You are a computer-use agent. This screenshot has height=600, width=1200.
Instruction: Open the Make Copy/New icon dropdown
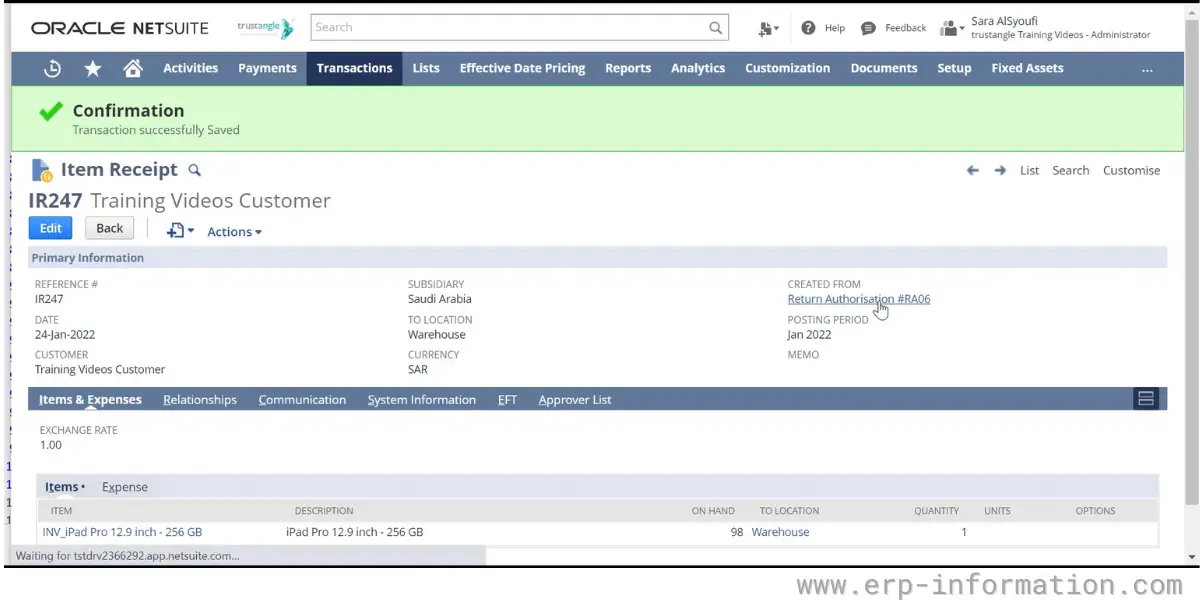tap(180, 231)
